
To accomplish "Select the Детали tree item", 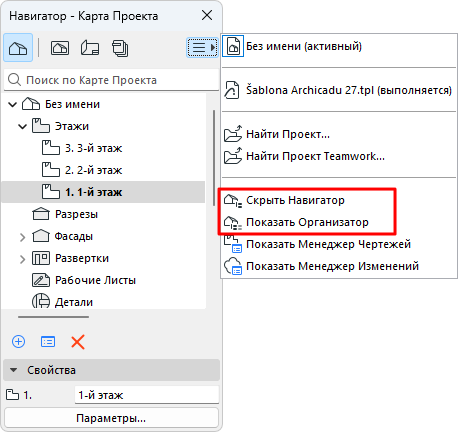I will click(74, 302).
